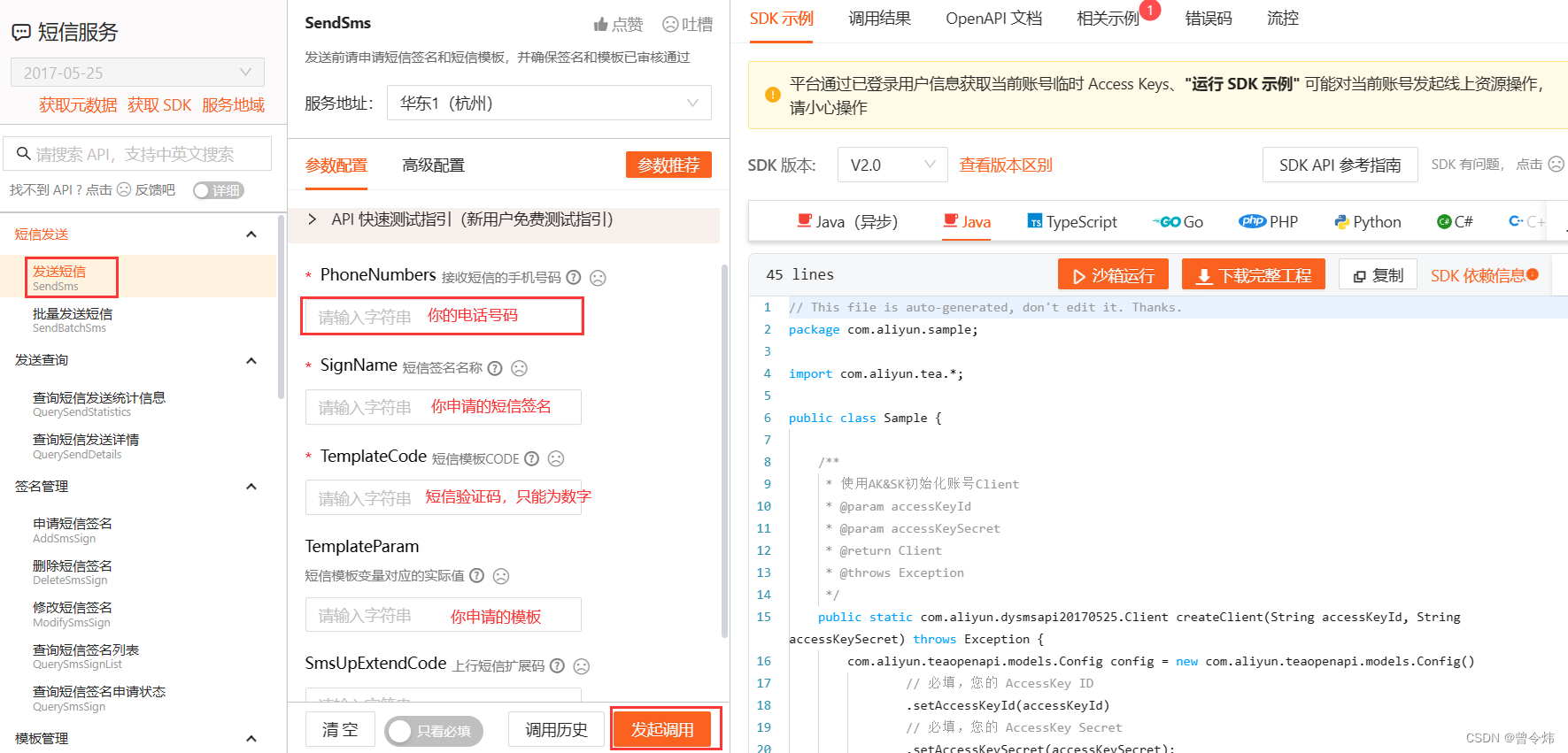Switch to the SDK 示例 tab
The height and width of the screenshot is (753, 1568).
click(781, 19)
